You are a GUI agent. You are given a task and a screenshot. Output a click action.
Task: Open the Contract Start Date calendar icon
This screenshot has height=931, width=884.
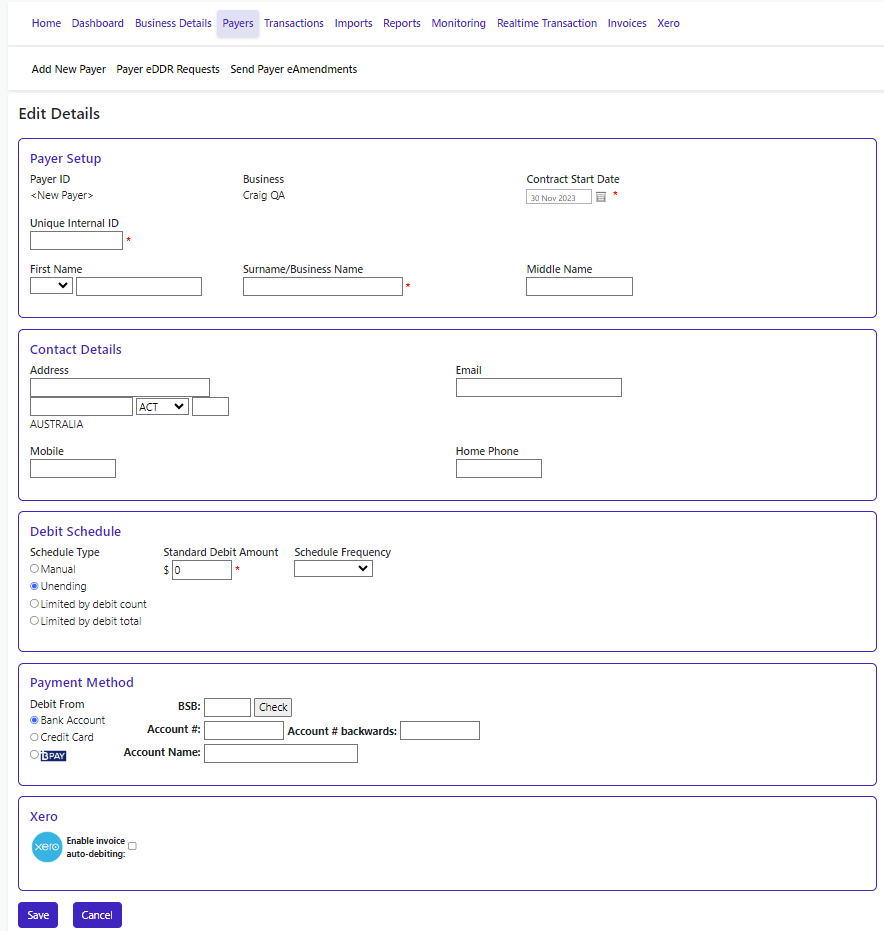[601, 197]
